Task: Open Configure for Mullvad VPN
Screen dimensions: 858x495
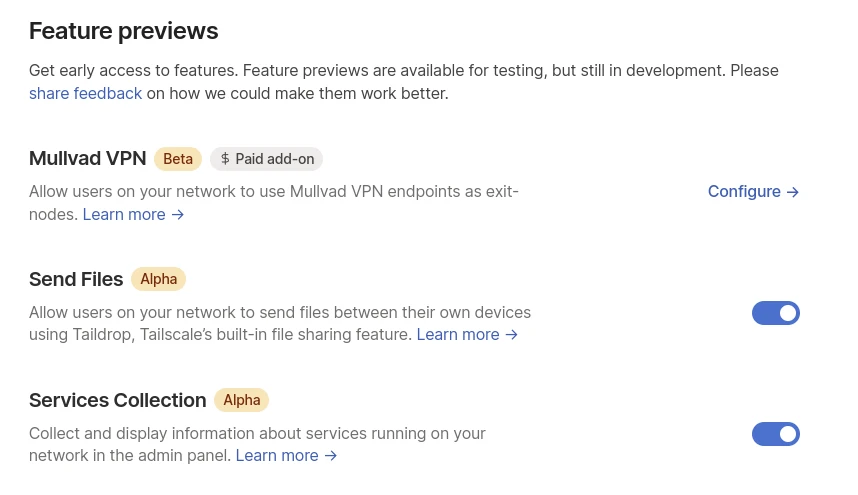Action: click(x=744, y=192)
